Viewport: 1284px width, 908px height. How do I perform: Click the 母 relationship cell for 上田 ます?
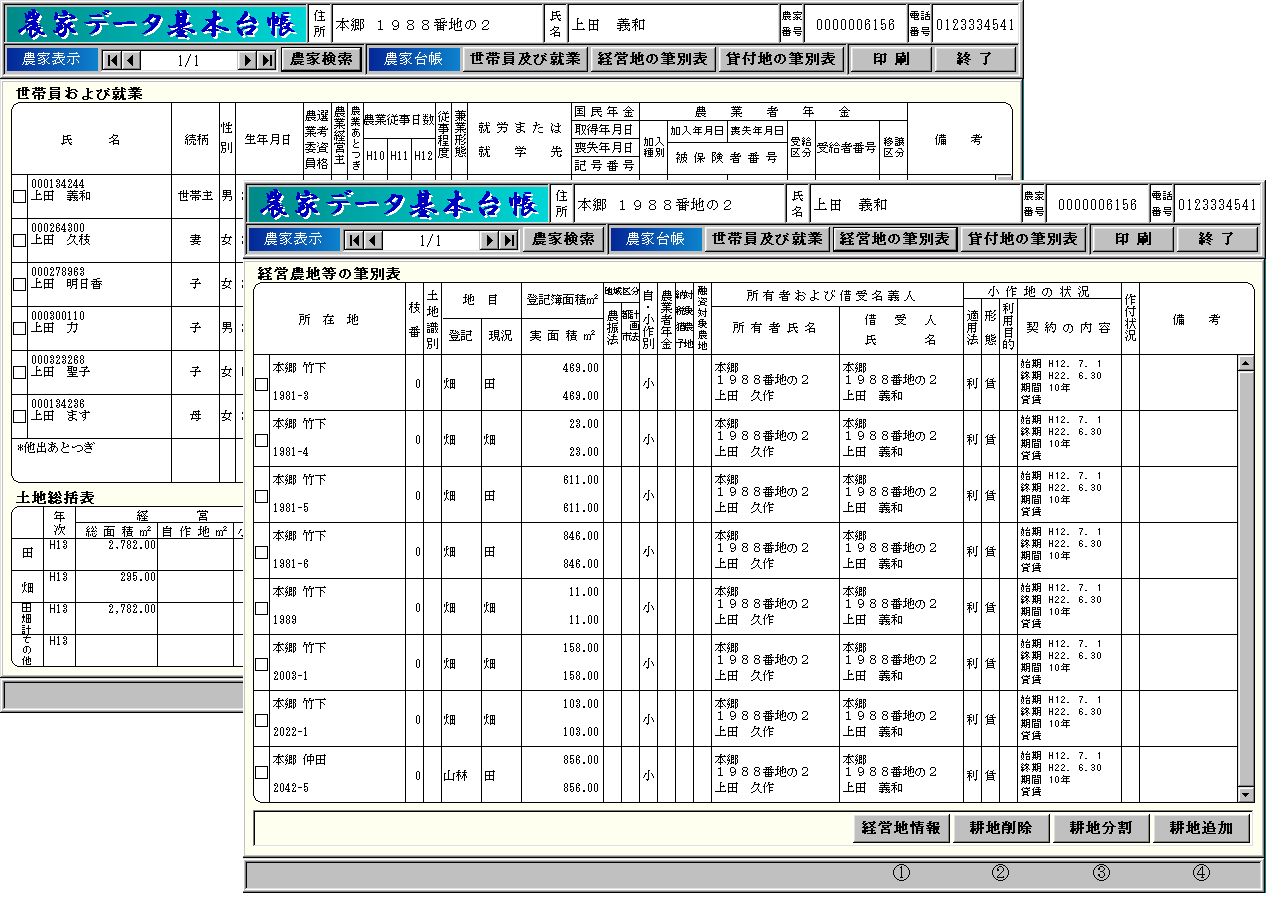coord(195,416)
